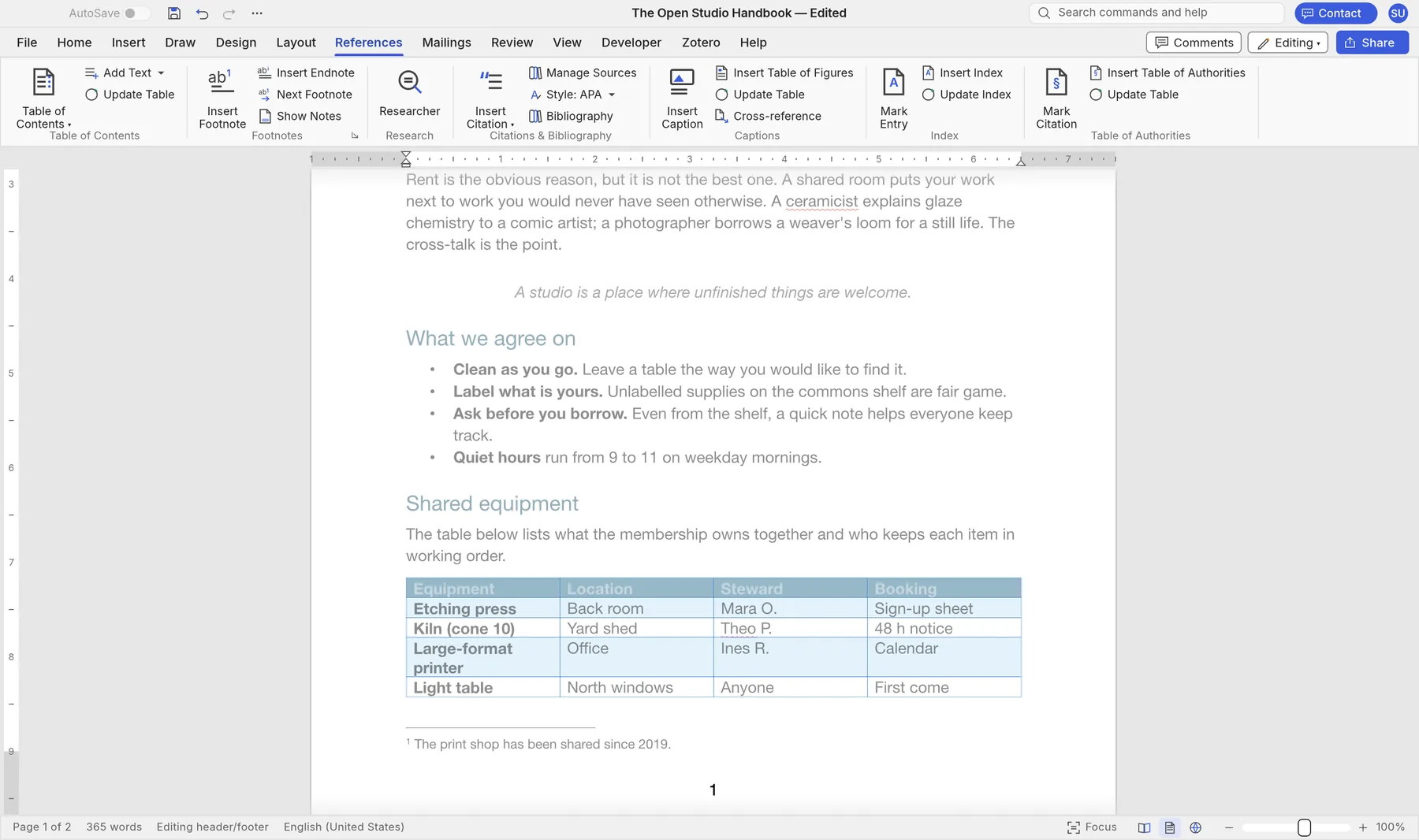
Task: Click the Mark Entry icon
Action: click(893, 81)
